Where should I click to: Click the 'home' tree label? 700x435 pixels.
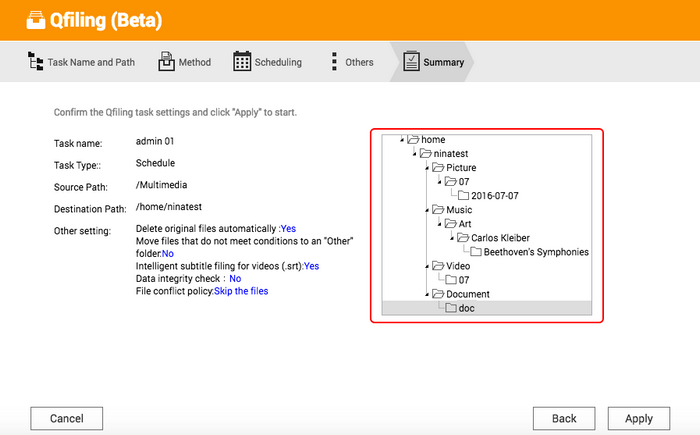pos(433,140)
